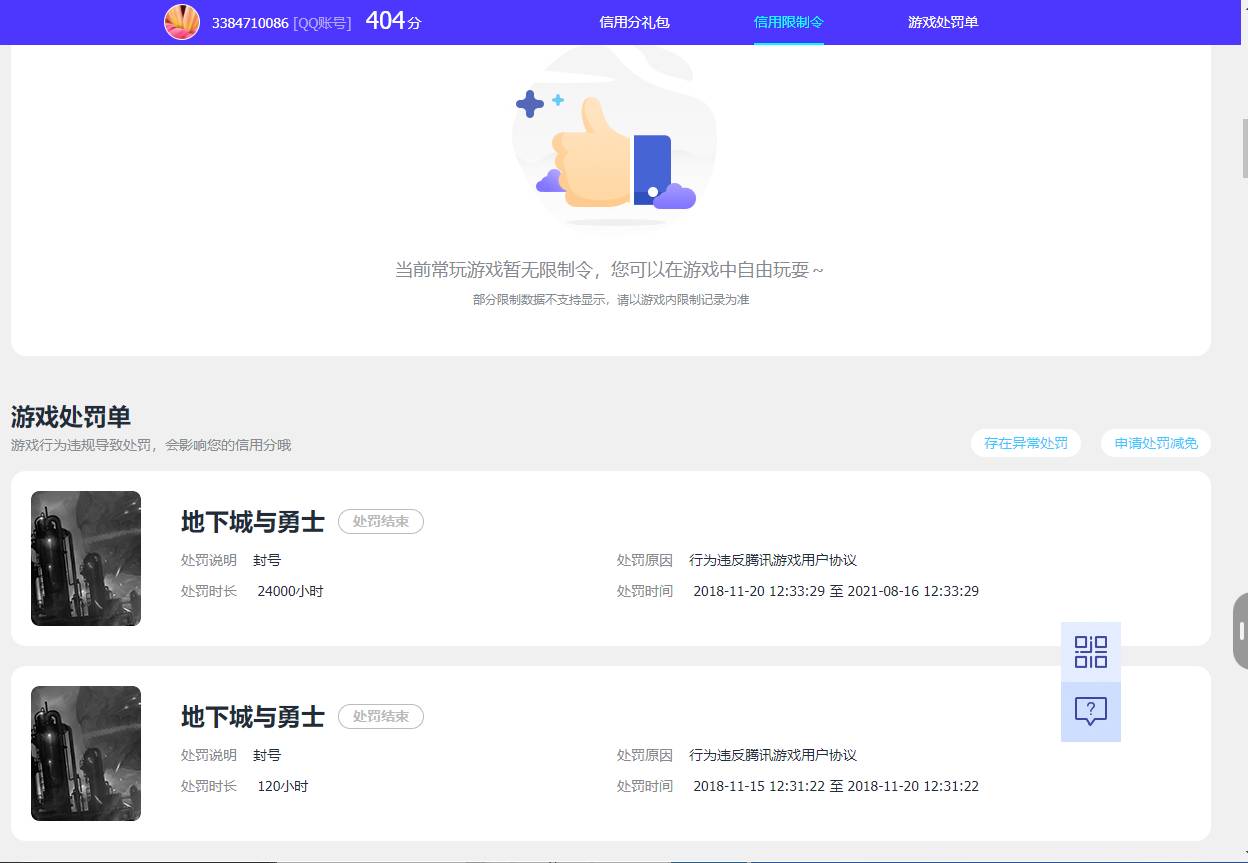Click the 游戏处罚单 section heading

[69, 417]
